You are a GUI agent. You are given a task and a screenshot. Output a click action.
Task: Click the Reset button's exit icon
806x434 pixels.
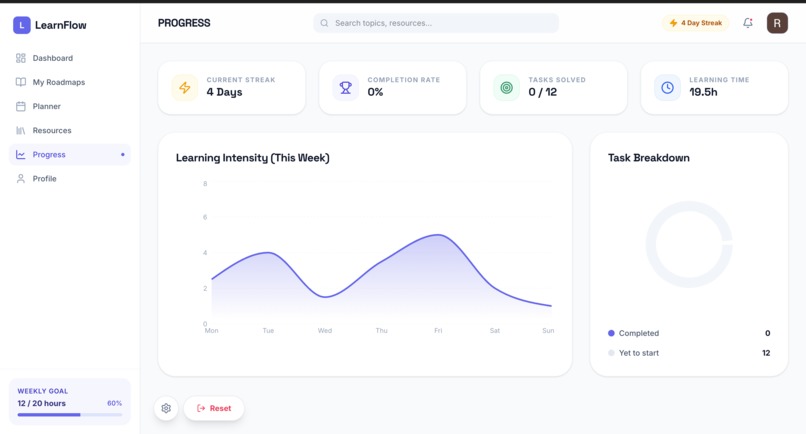click(x=201, y=408)
